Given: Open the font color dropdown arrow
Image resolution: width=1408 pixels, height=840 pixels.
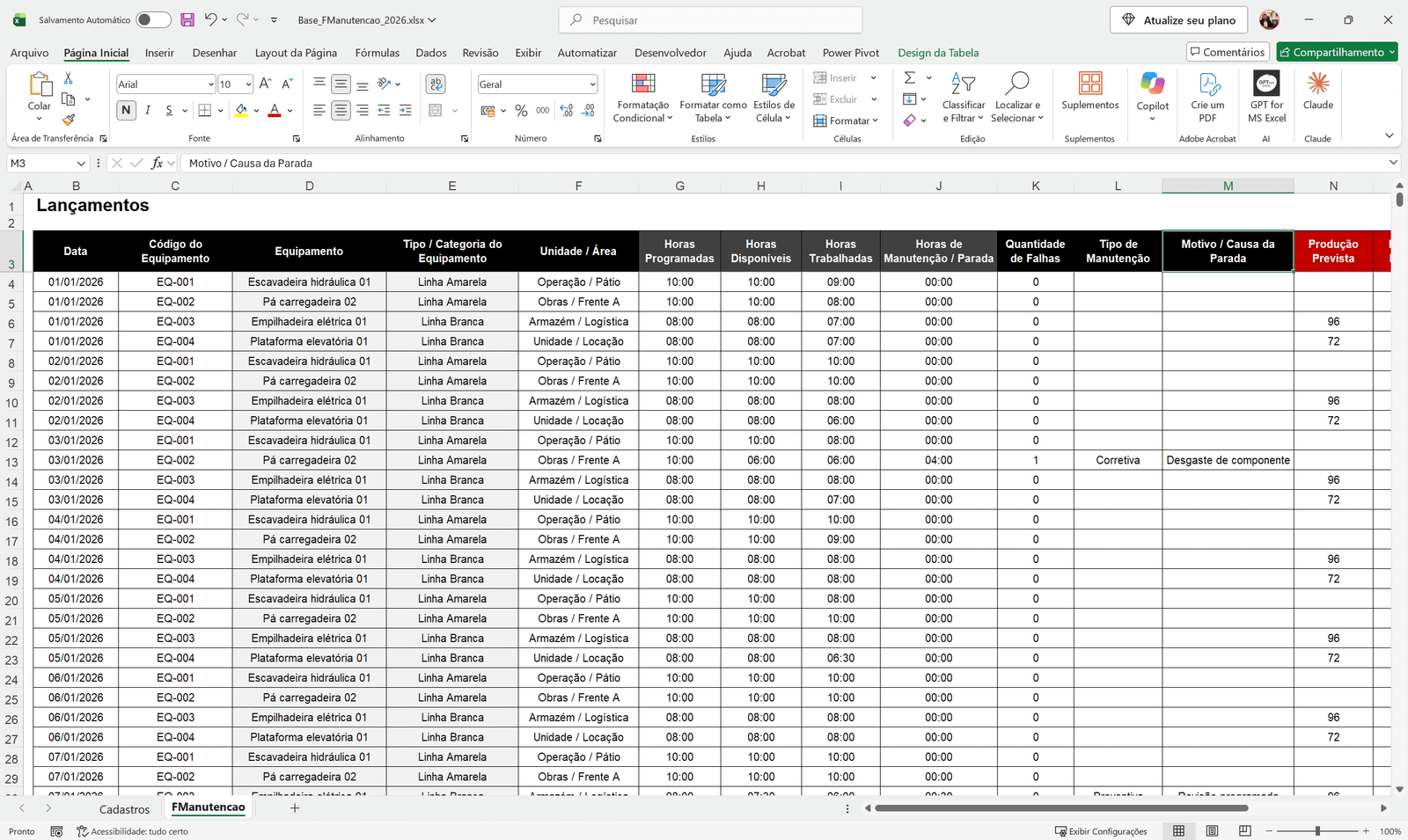Looking at the screenshot, I should pos(290,111).
